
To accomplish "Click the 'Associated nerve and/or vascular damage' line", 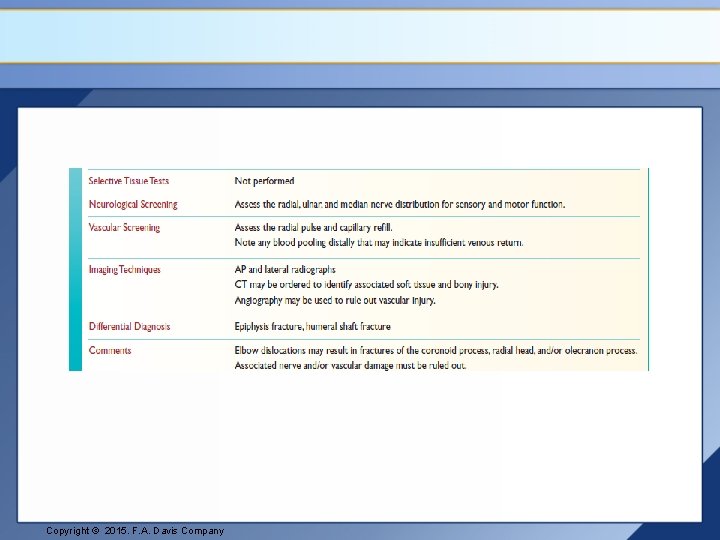I will pos(350,366).
